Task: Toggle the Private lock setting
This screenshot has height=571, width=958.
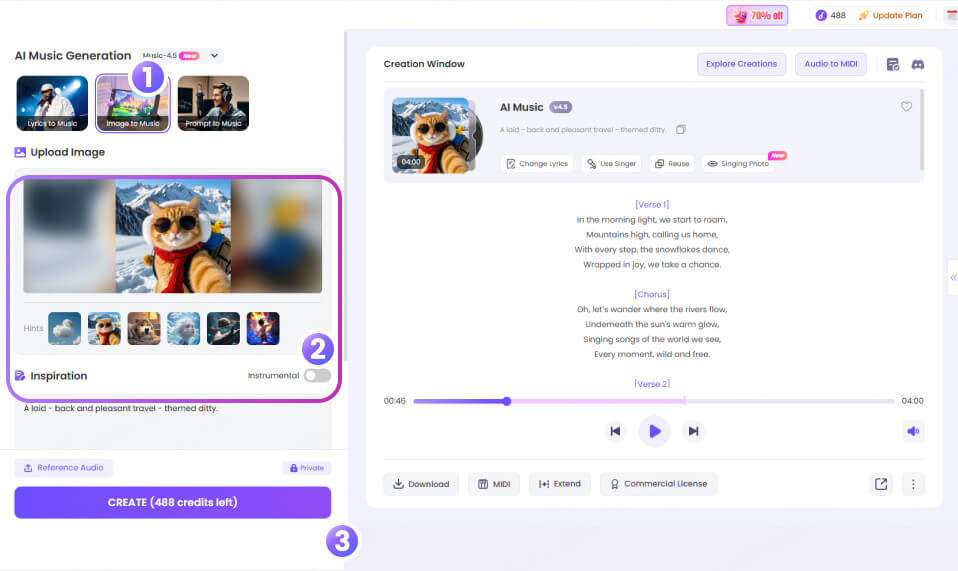Action: coord(307,467)
